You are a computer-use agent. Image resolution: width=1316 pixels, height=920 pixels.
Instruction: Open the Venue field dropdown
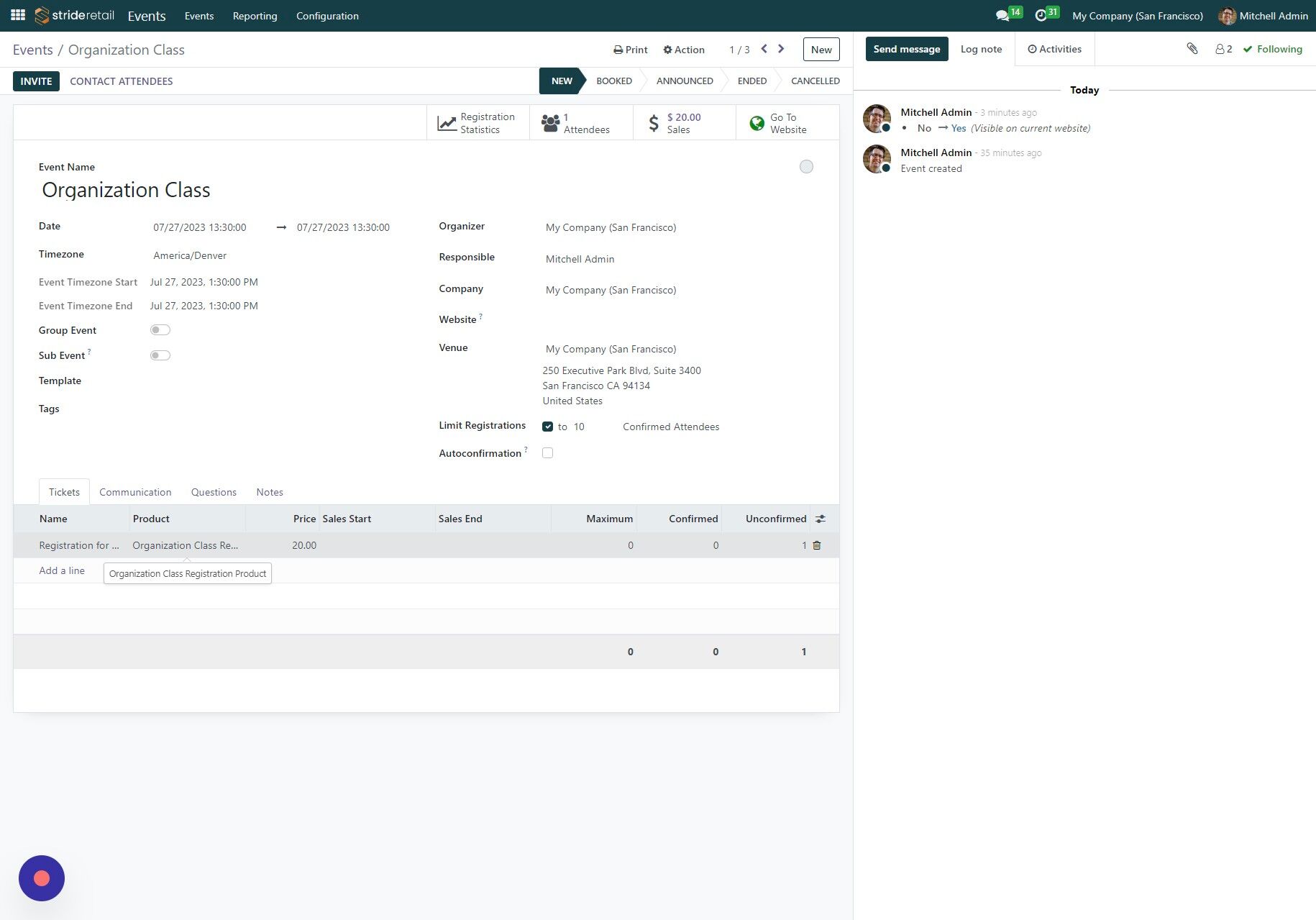[x=677, y=349]
